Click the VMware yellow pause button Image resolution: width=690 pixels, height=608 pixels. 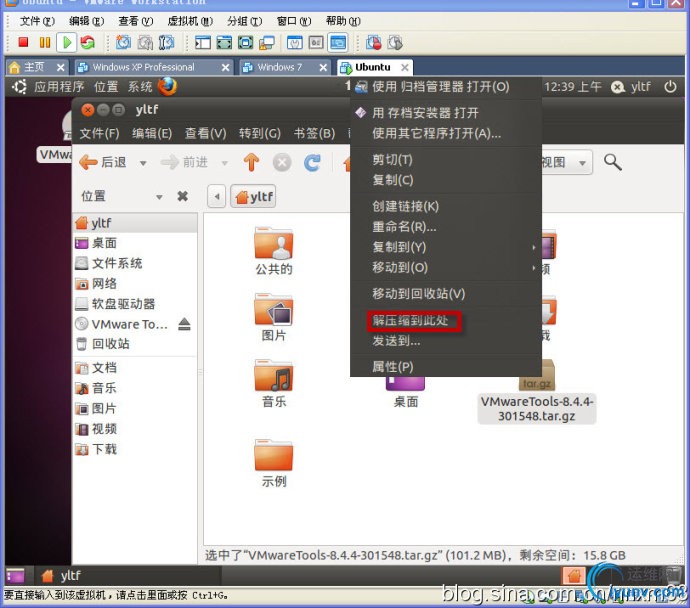pos(45,43)
